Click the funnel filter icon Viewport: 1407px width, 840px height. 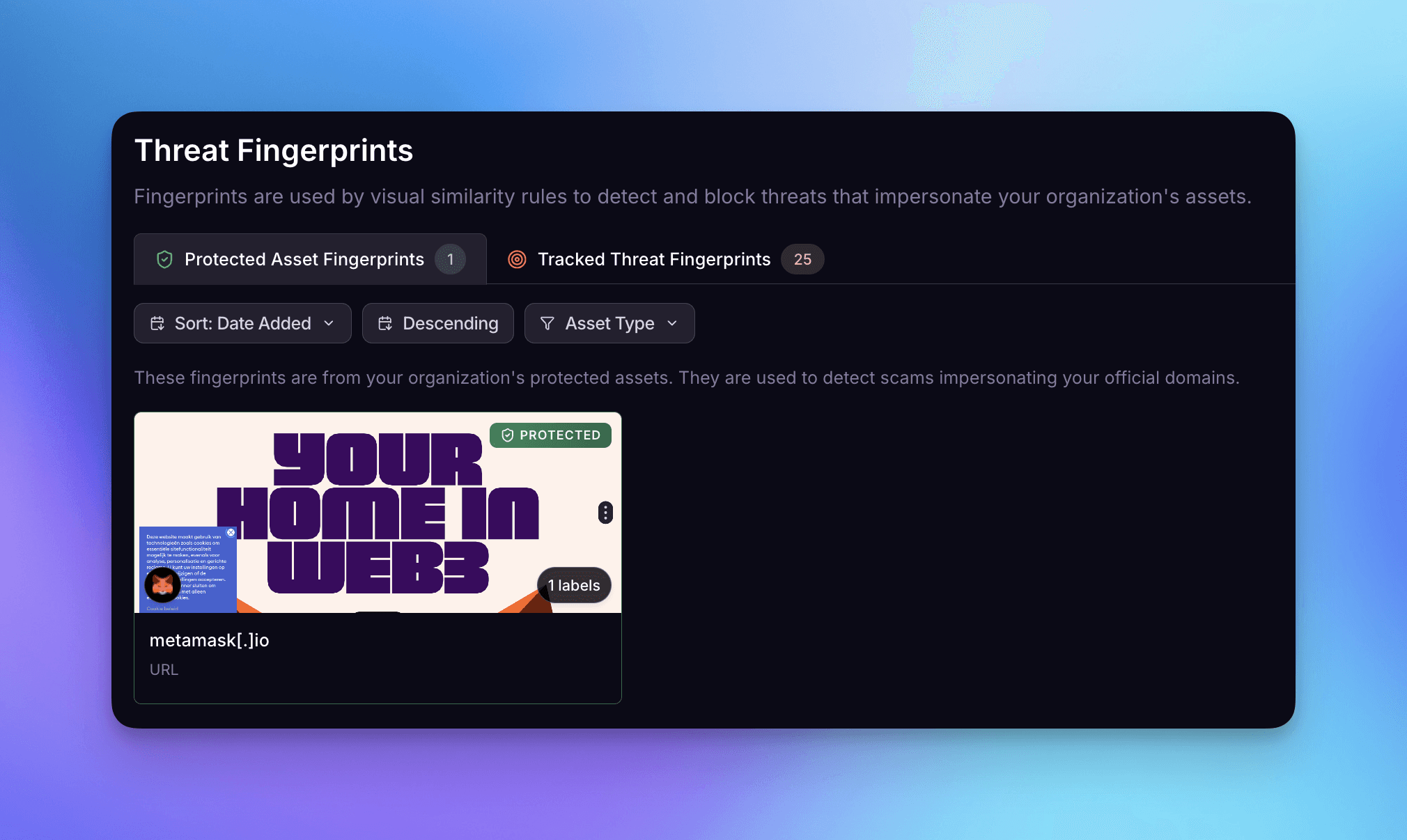547,323
